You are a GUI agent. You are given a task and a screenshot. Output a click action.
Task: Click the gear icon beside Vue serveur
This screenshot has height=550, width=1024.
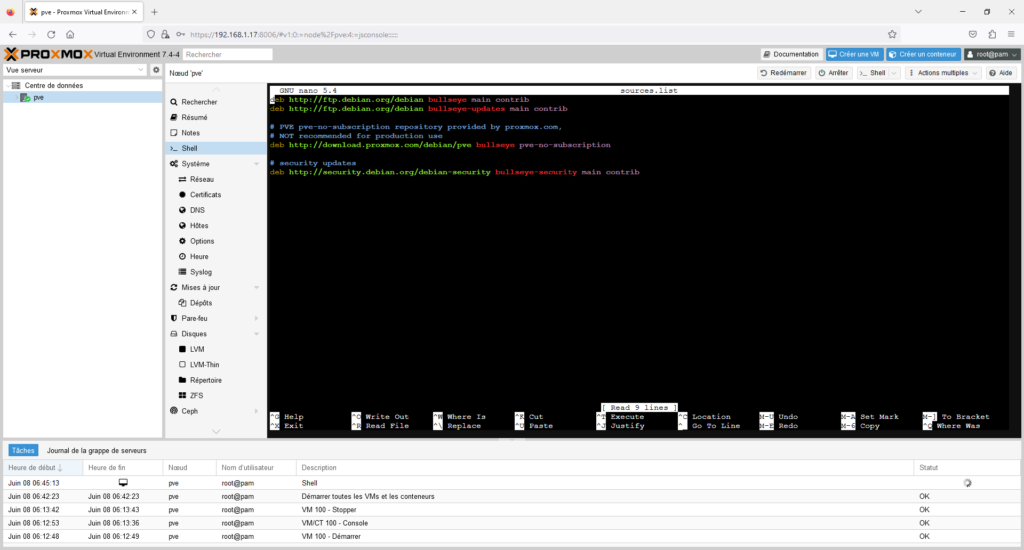[156, 70]
